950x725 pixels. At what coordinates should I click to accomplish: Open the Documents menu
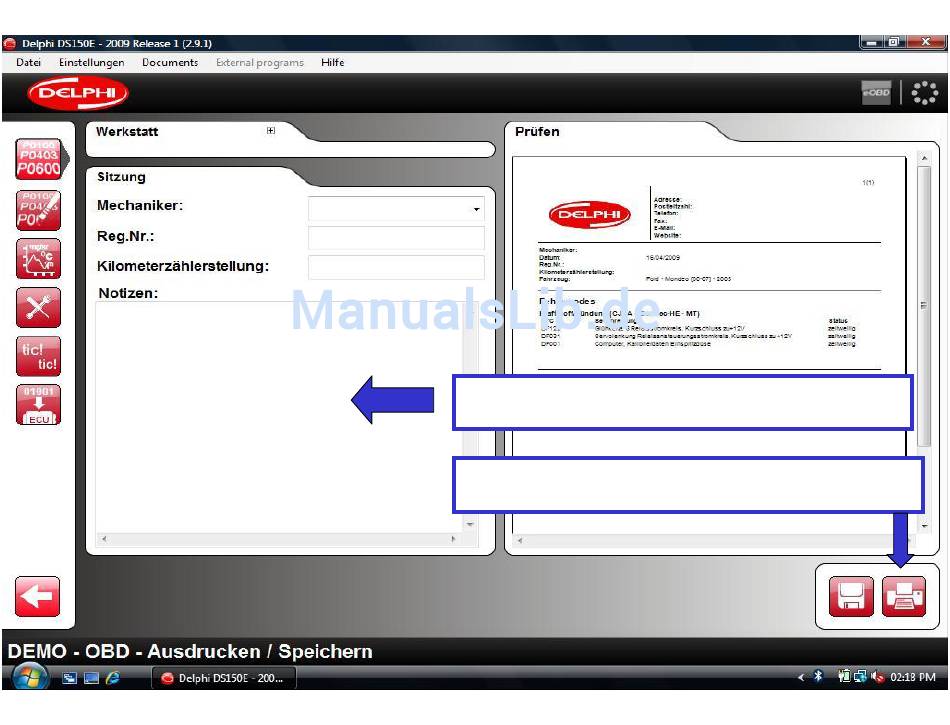[170, 62]
